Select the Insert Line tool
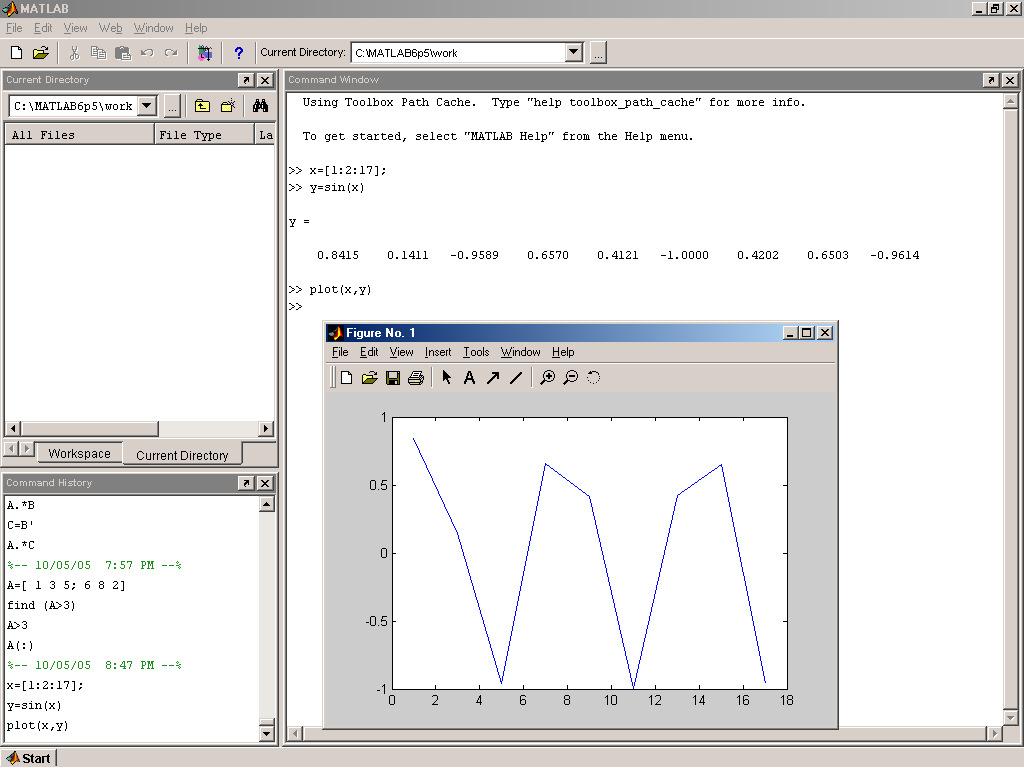 (x=516, y=377)
